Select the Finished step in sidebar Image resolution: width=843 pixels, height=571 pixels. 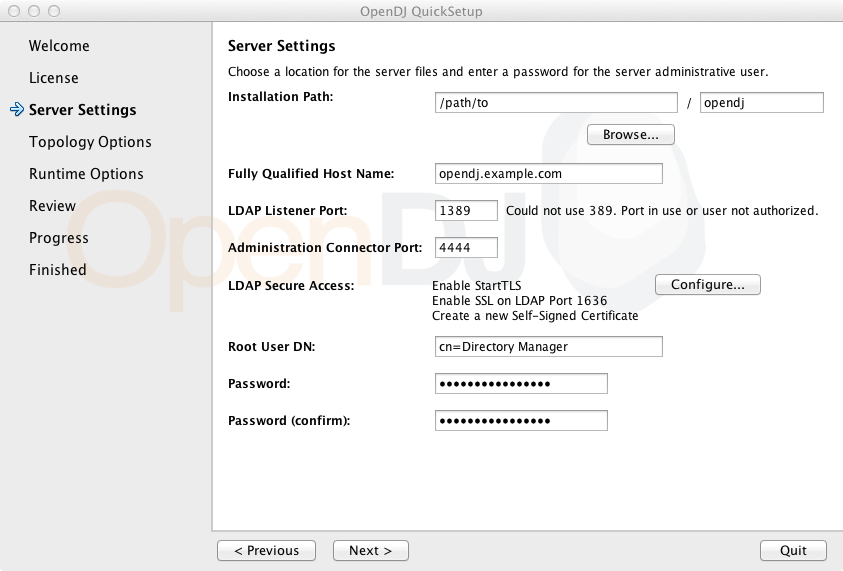(58, 270)
